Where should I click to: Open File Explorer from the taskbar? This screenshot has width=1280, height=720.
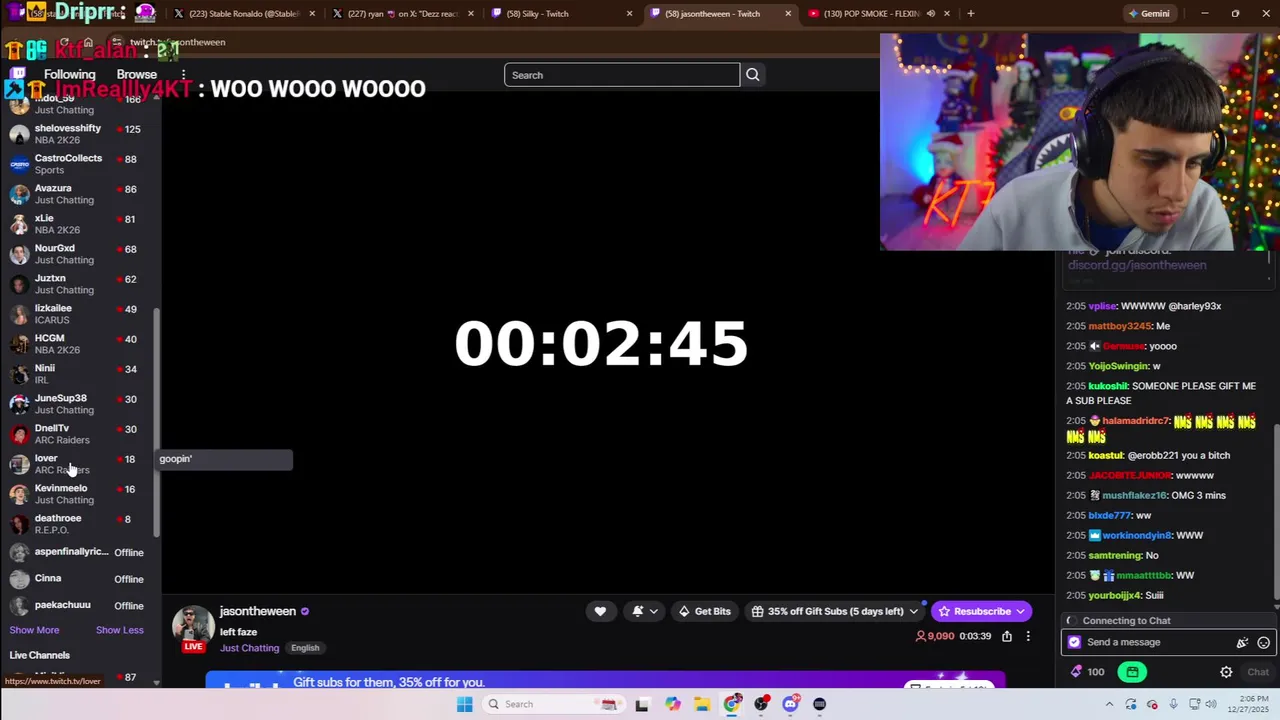click(702, 704)
